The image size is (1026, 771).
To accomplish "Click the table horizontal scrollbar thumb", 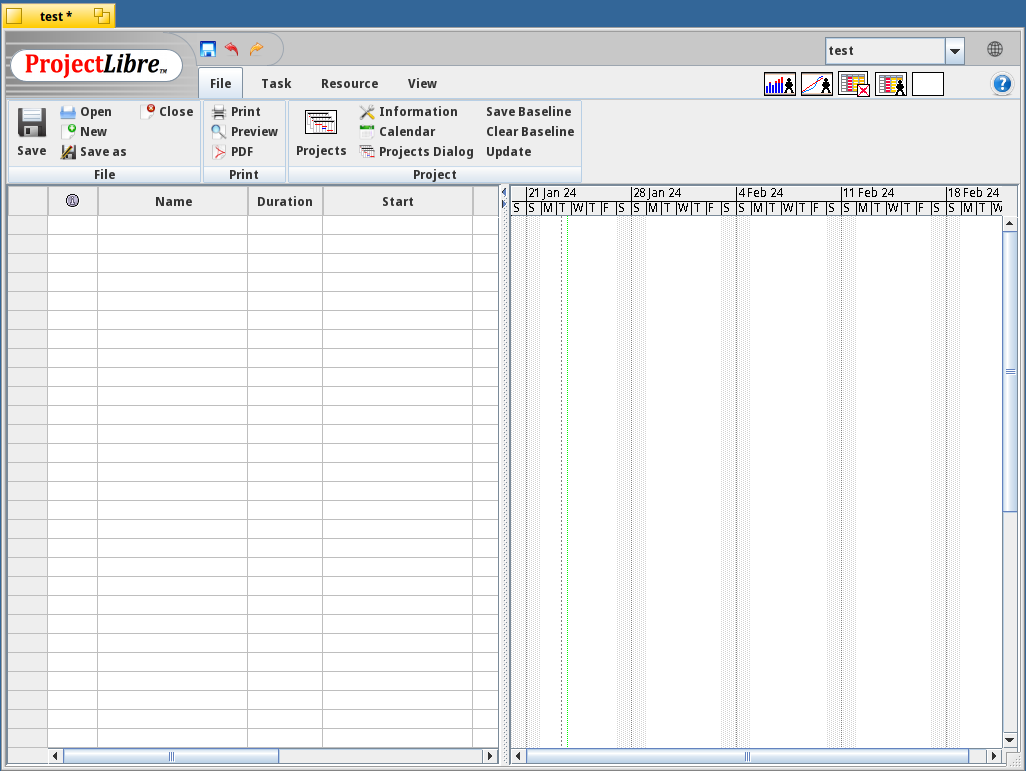I will point(171,756).
